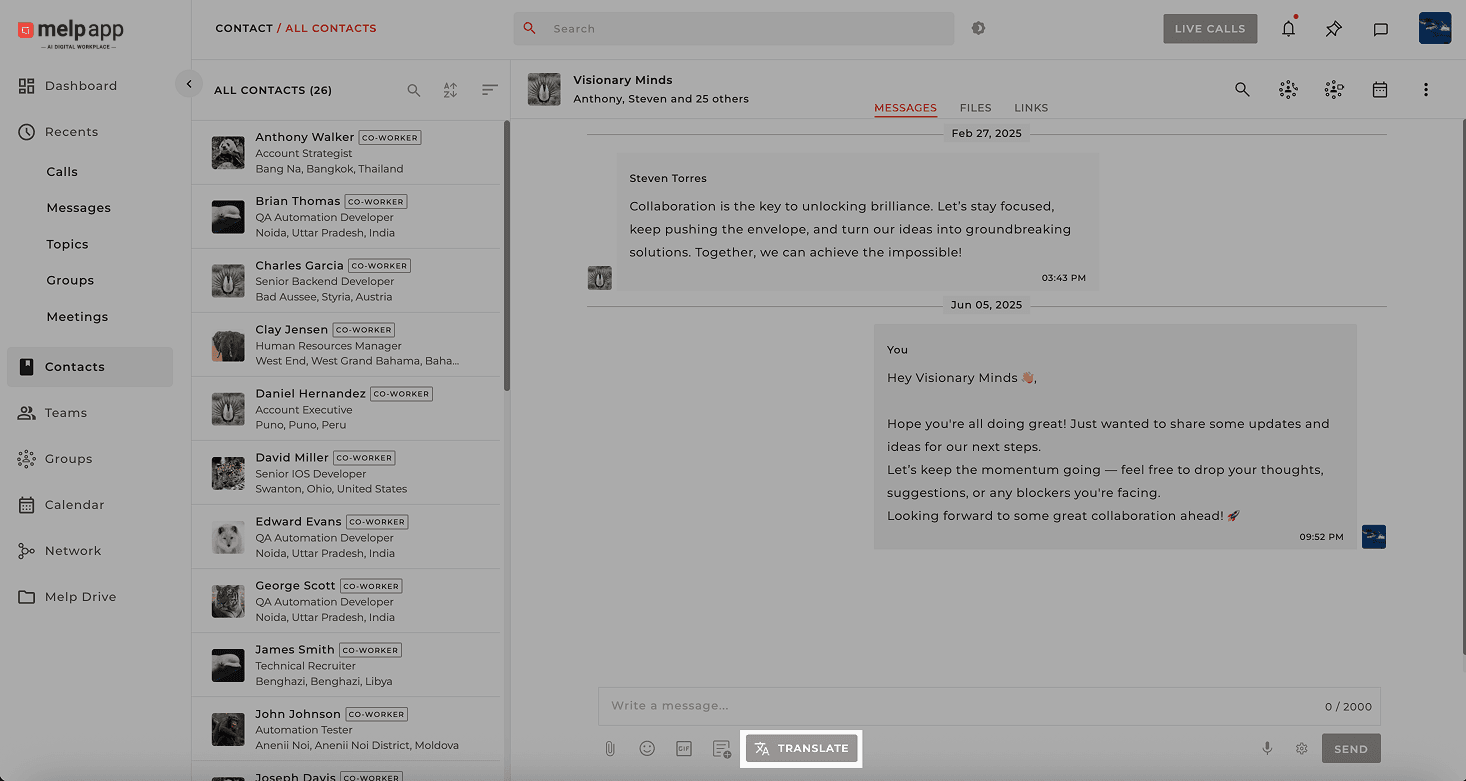Image resolution: width=1466 pixels, height=781 pixels.
Task: Open the emoji picker
Action: coord(647,748)
